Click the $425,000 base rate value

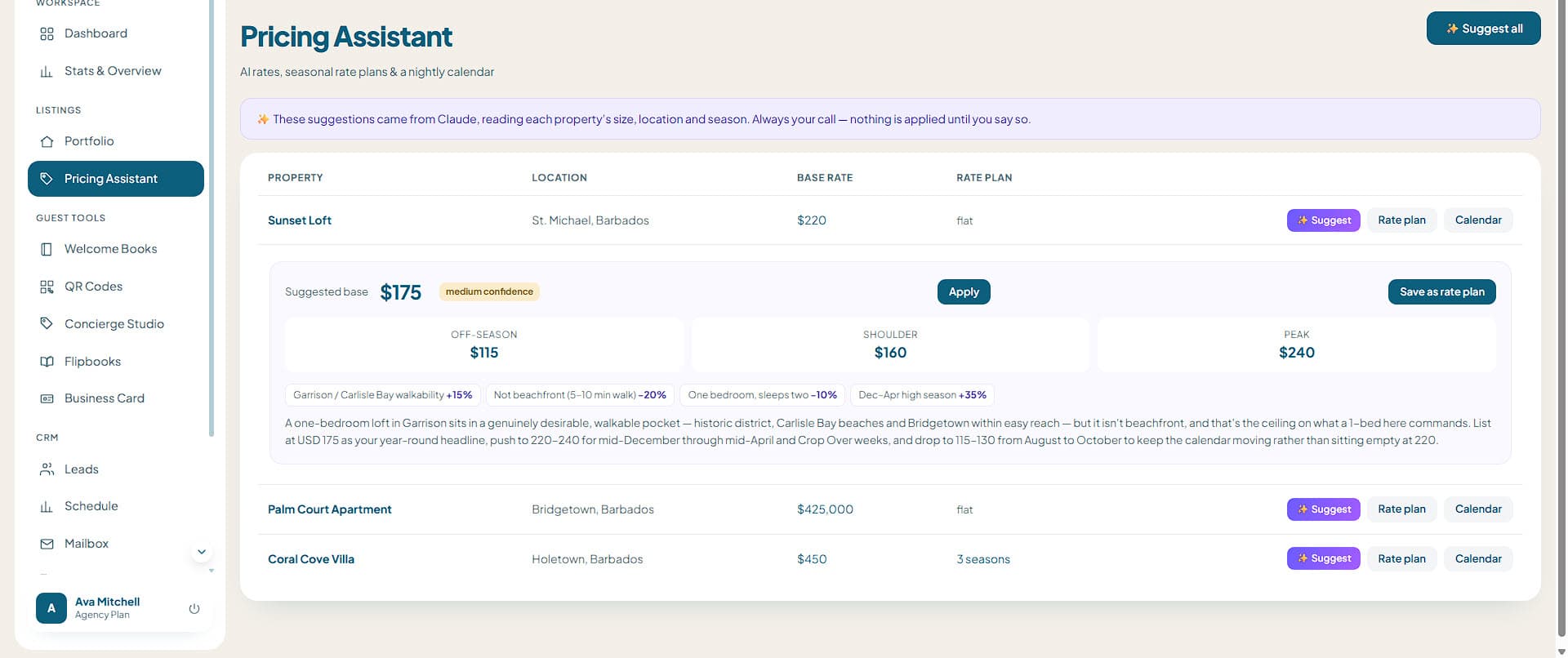825,509
